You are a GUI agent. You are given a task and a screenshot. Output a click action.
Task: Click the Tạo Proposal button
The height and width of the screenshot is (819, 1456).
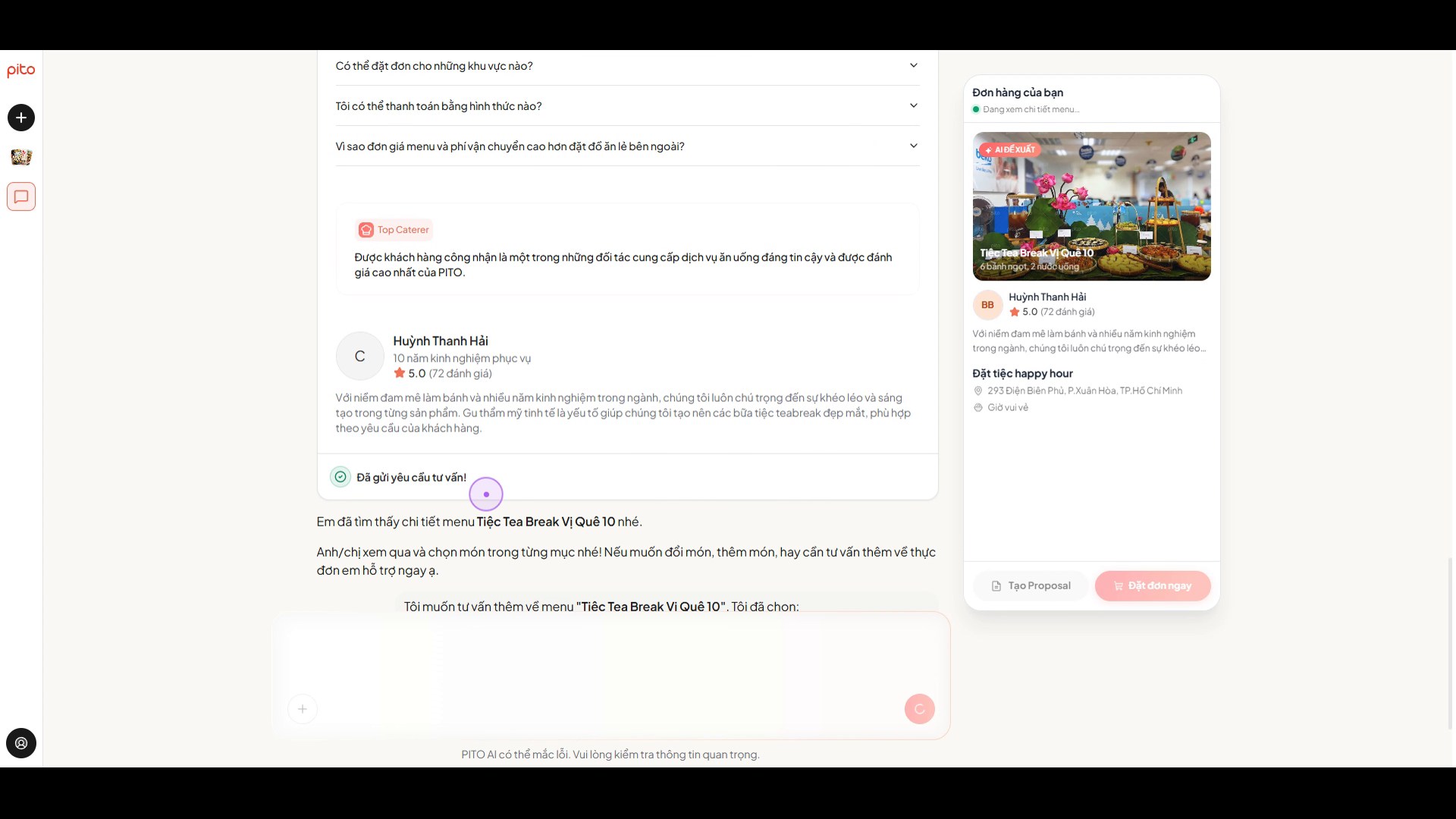[1031, 585]
